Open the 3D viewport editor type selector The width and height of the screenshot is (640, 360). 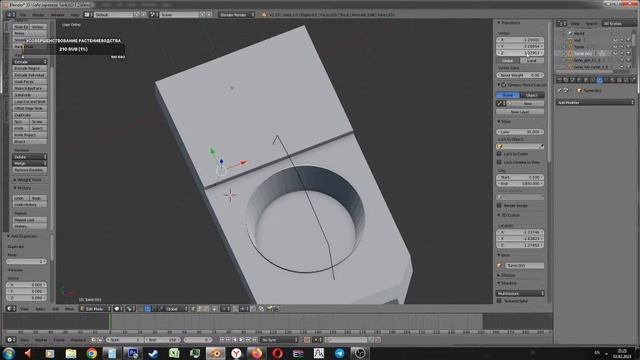[11, 309]
